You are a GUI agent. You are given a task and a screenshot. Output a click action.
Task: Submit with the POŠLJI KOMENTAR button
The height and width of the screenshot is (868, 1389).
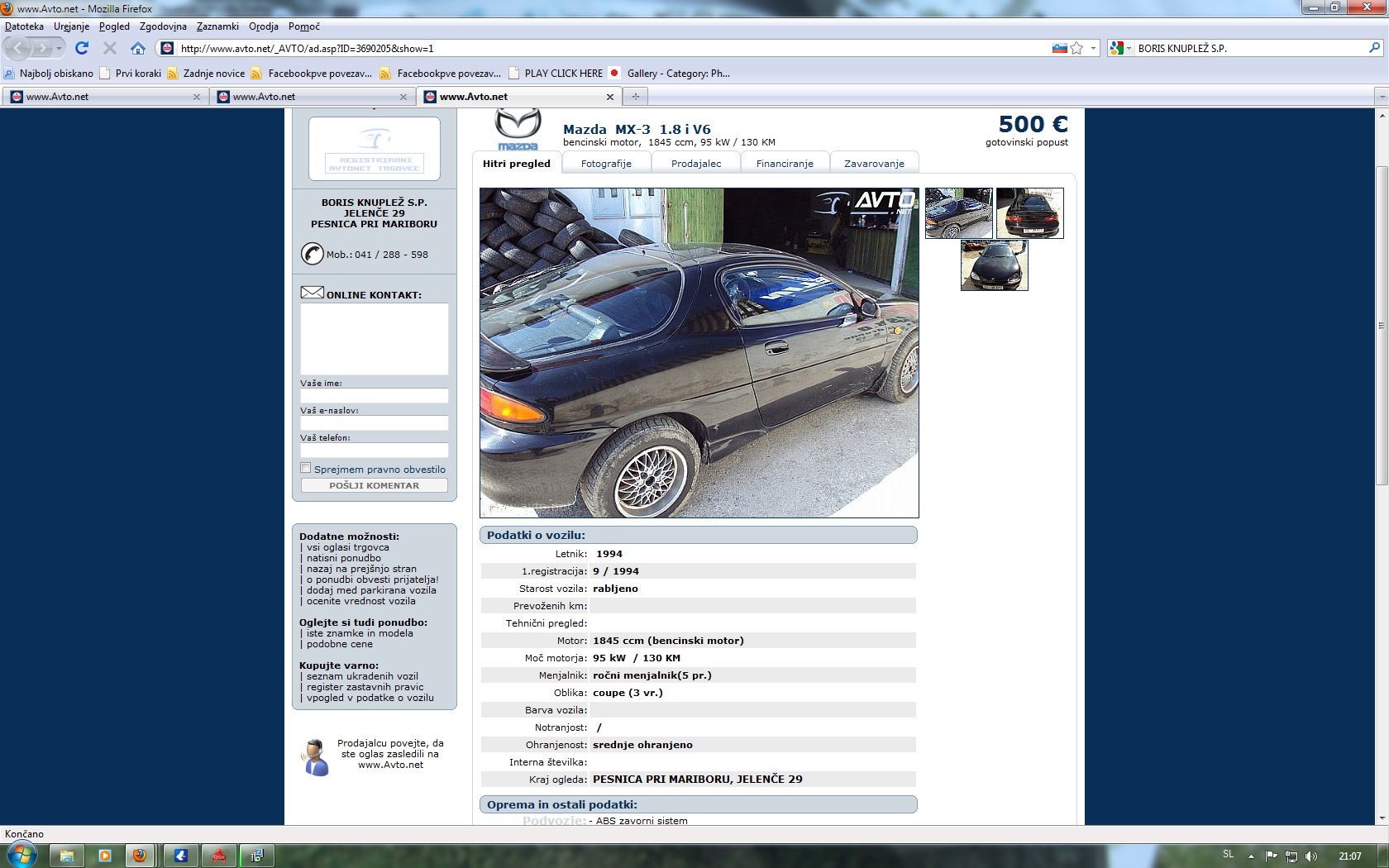[375, 485]
